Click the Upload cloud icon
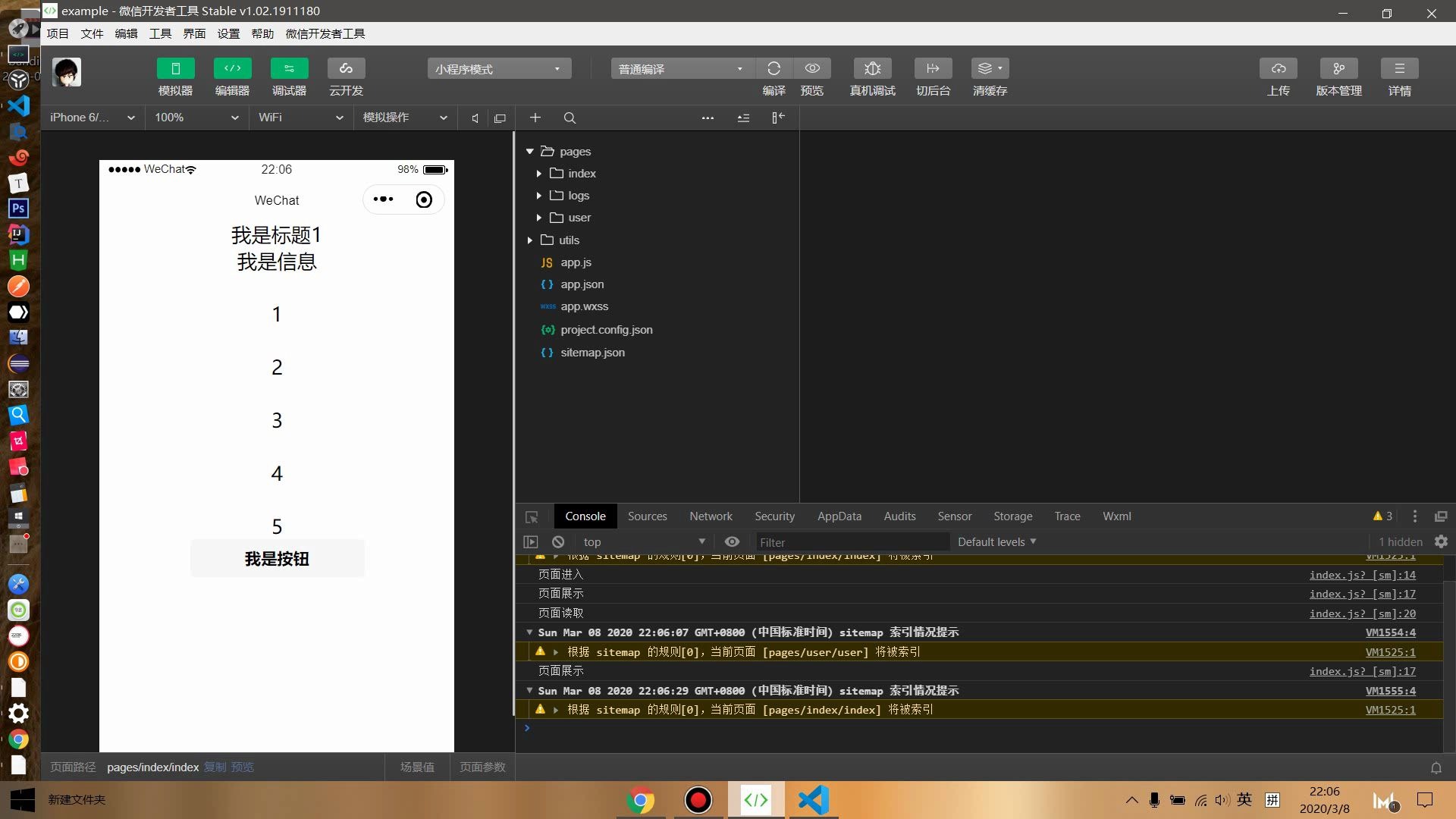The image size is (1456, 819). coord(1278,68)
